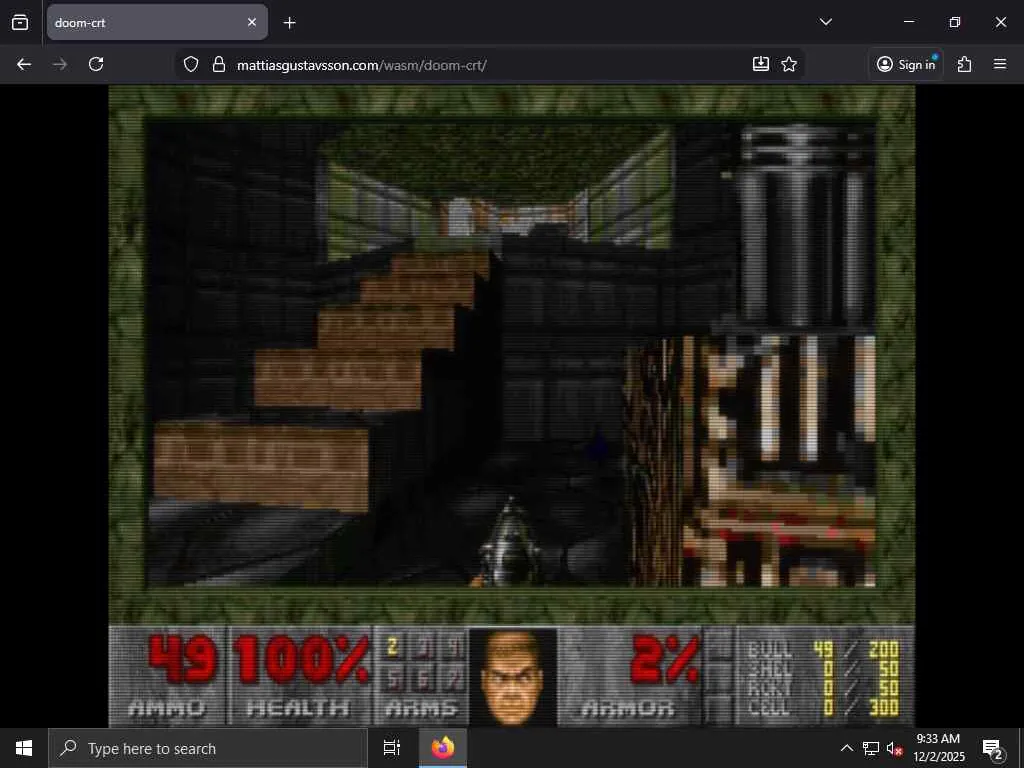
Task: Open network status tray icon
Action: pos(871,748)
